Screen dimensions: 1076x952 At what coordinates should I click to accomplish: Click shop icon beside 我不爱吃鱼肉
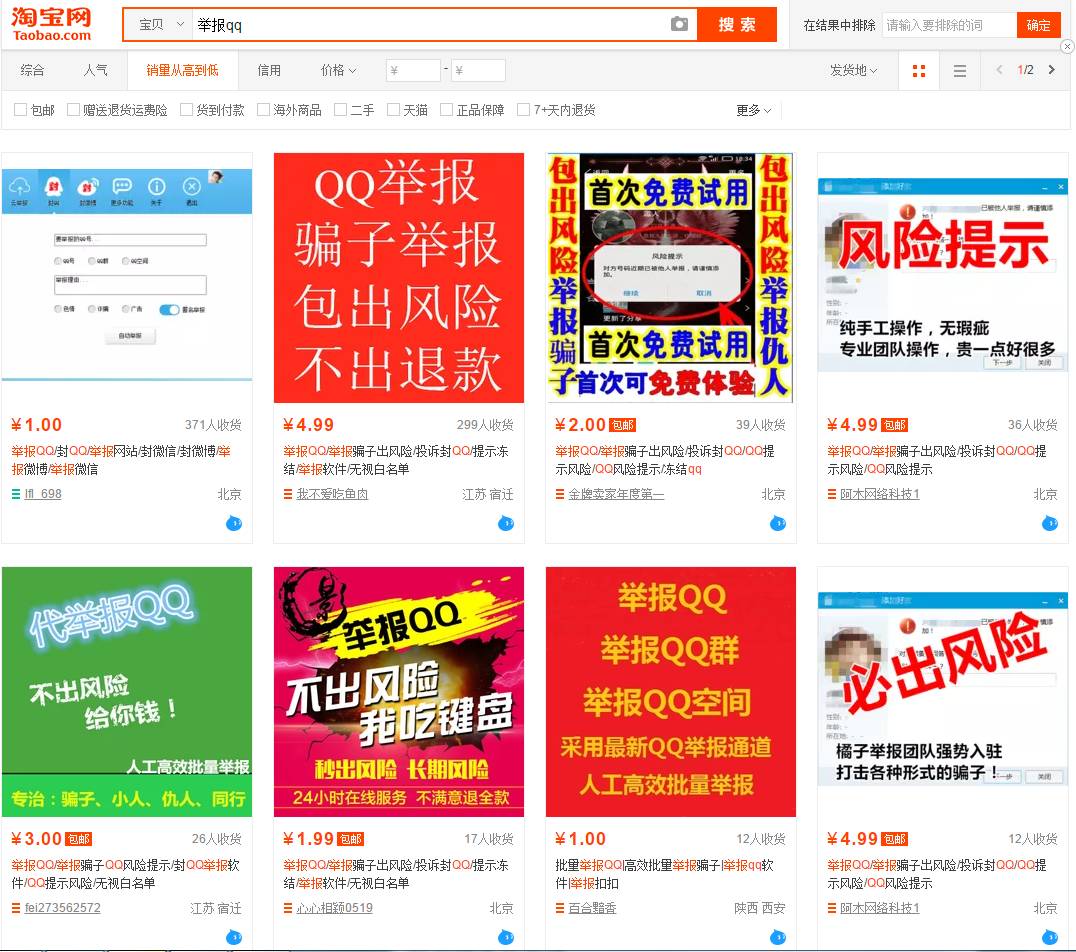(288, 494)
